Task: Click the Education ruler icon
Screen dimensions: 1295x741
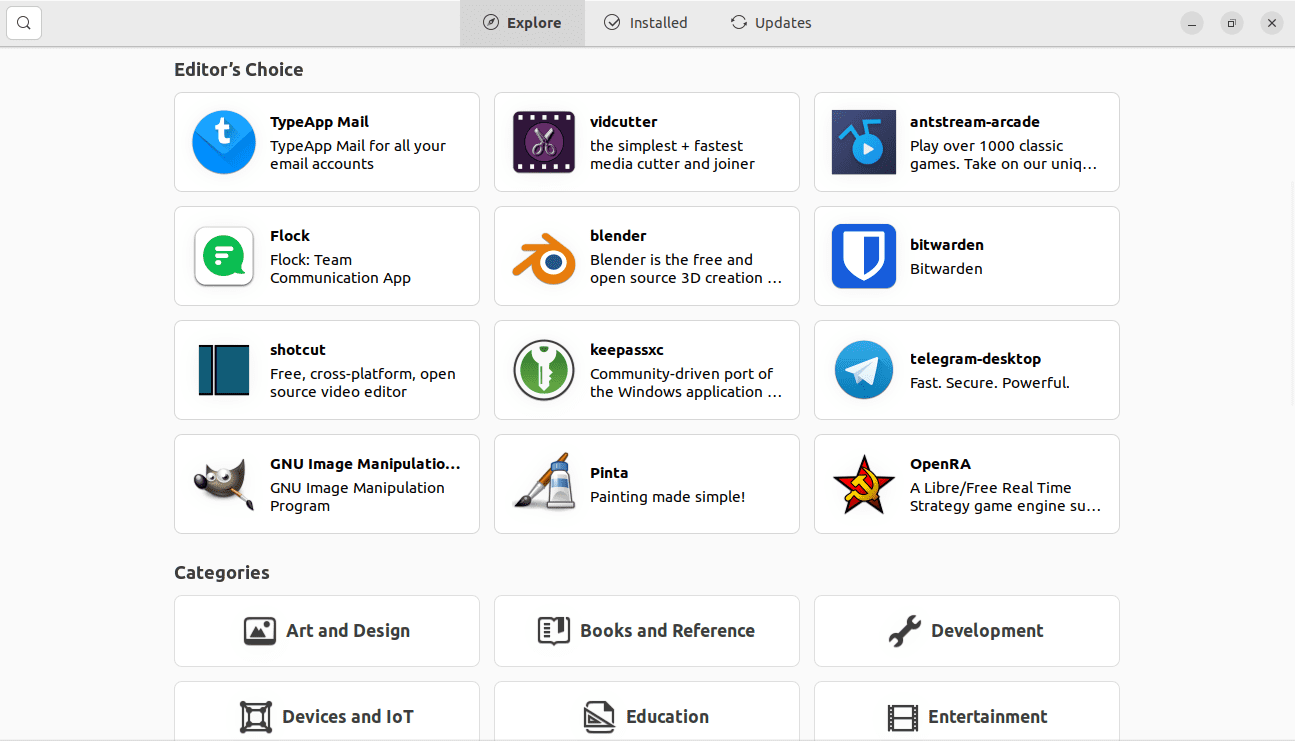Action: click(600, 717)
